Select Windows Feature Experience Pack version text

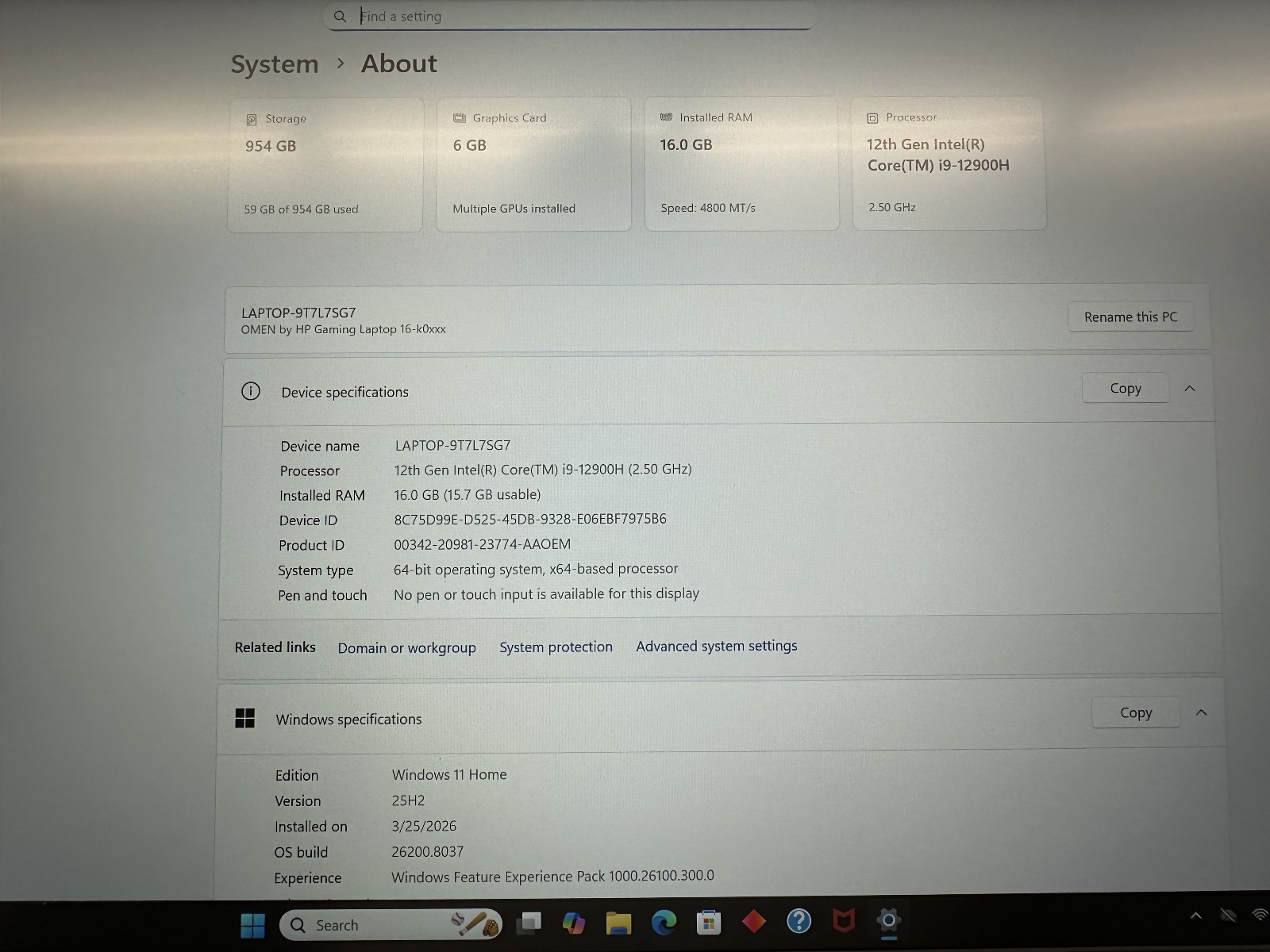pos(552,876)
